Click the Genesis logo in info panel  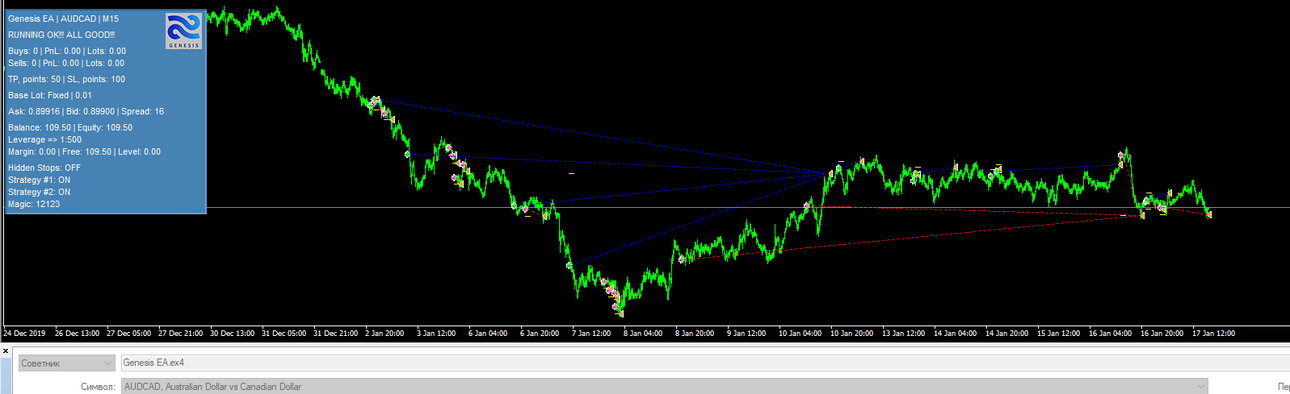point(183,31)
